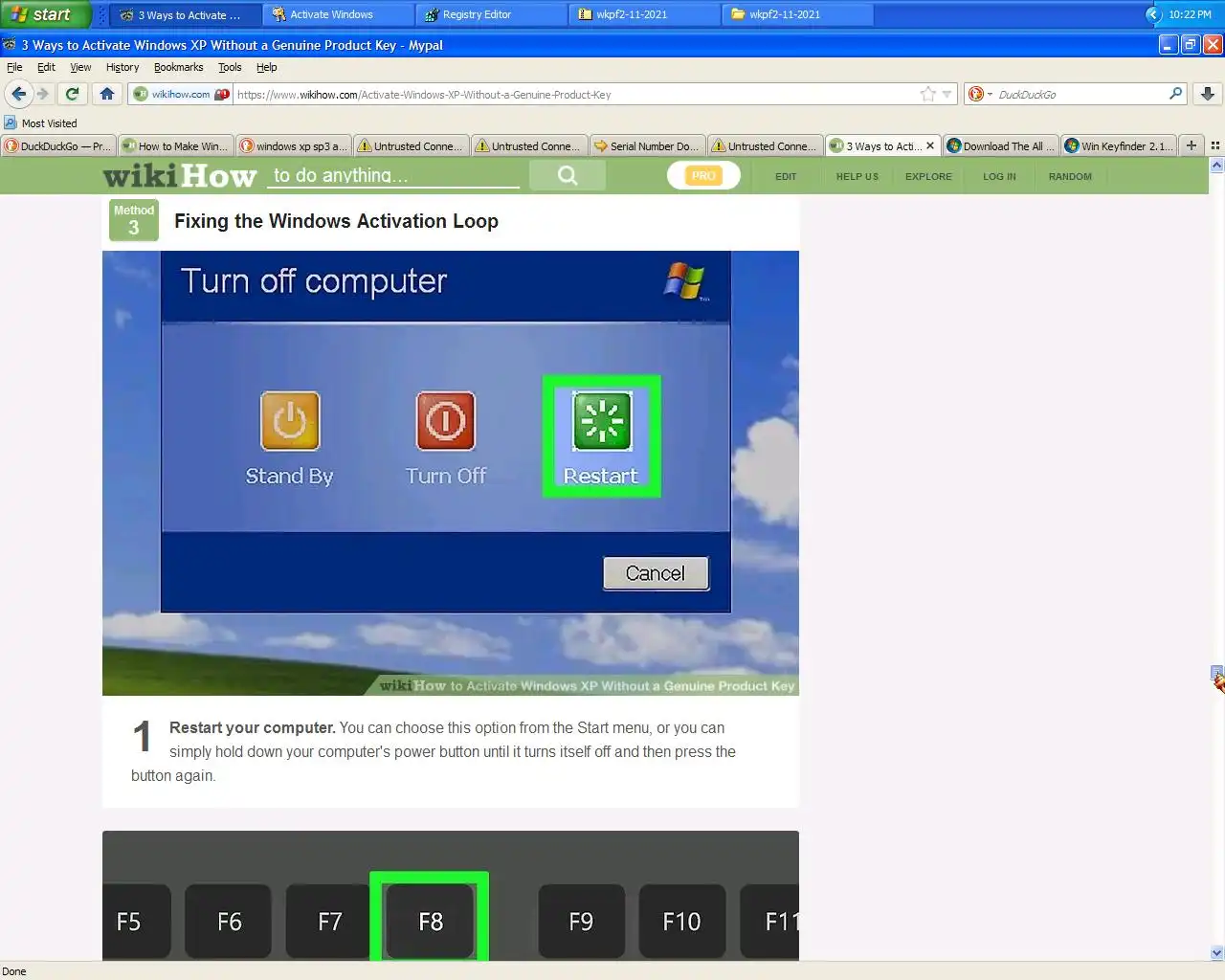Open the Help menu

tap(267, 67)
